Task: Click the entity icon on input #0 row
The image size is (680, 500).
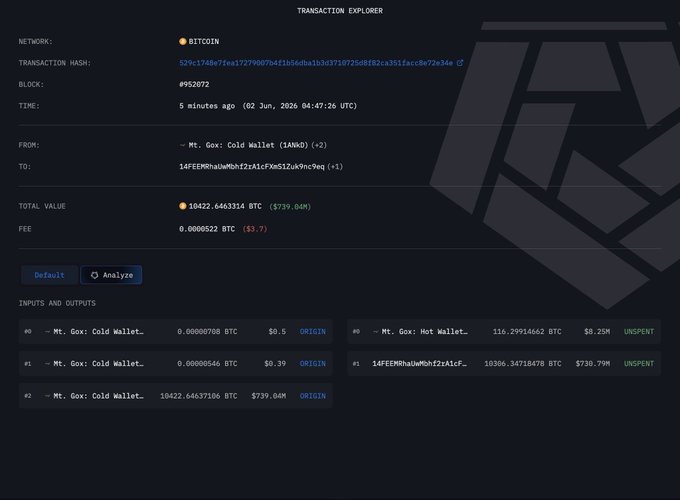Action: (47, 331)
